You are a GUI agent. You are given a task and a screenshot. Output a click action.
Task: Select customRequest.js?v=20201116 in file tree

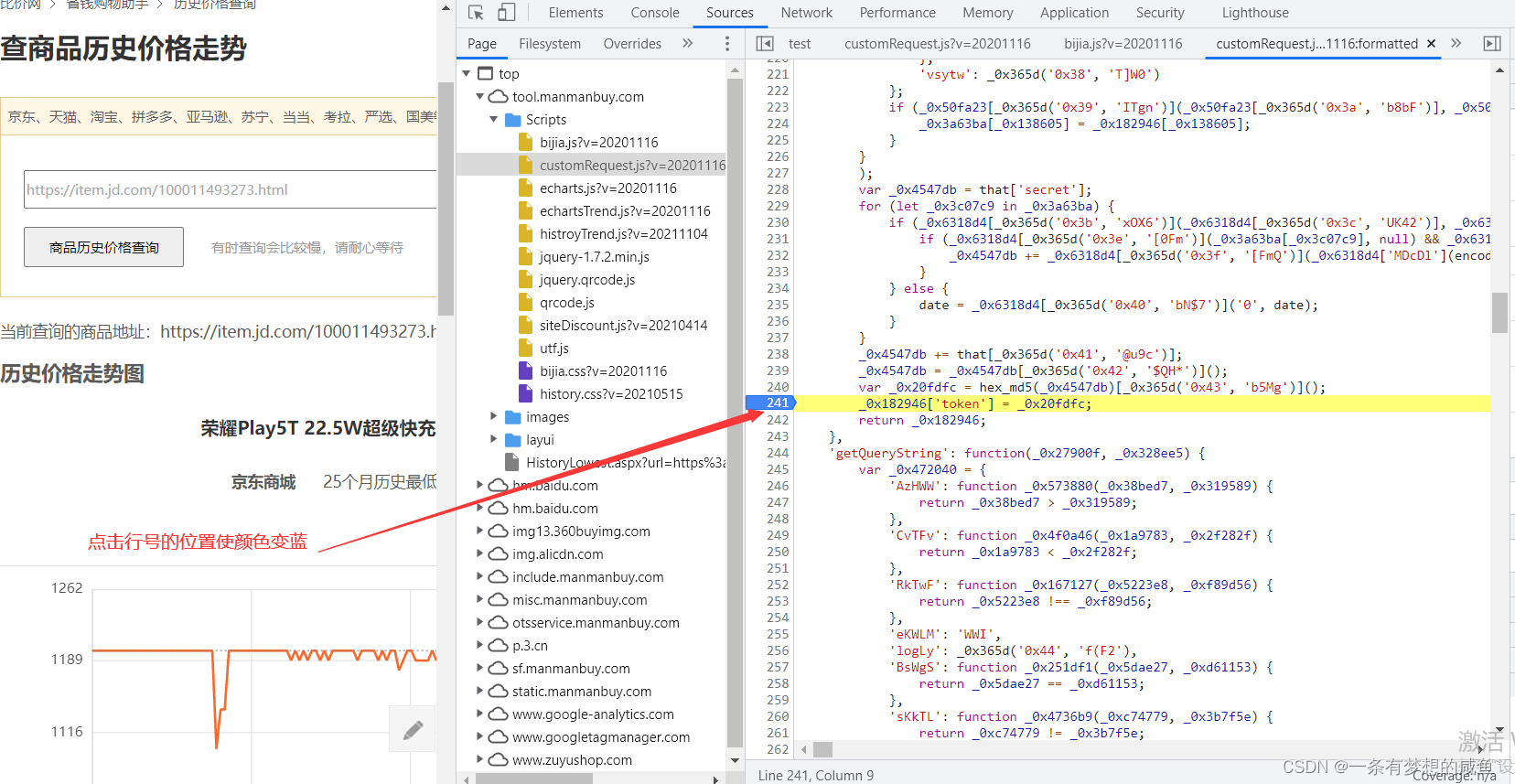[x=632, y=165]
